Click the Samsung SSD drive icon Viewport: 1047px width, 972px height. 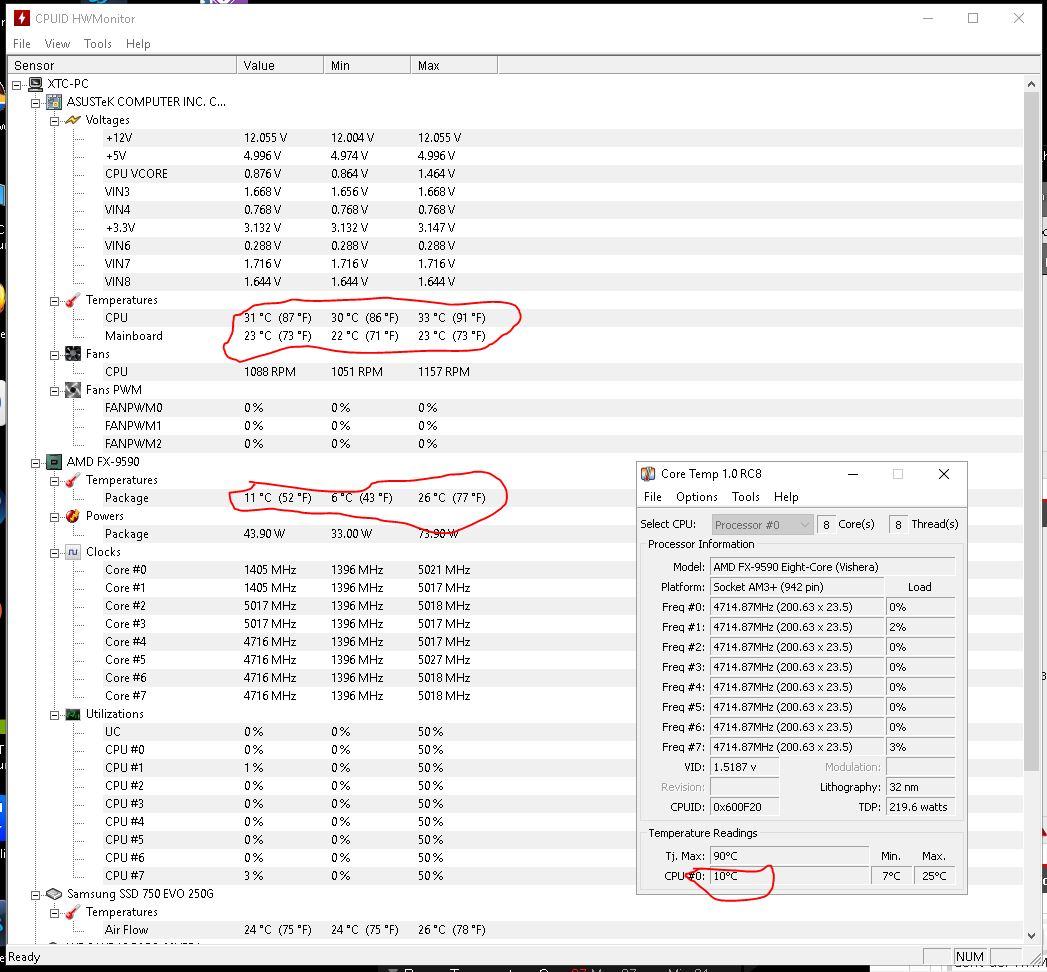pyautogui.click(x=53, y=894)
